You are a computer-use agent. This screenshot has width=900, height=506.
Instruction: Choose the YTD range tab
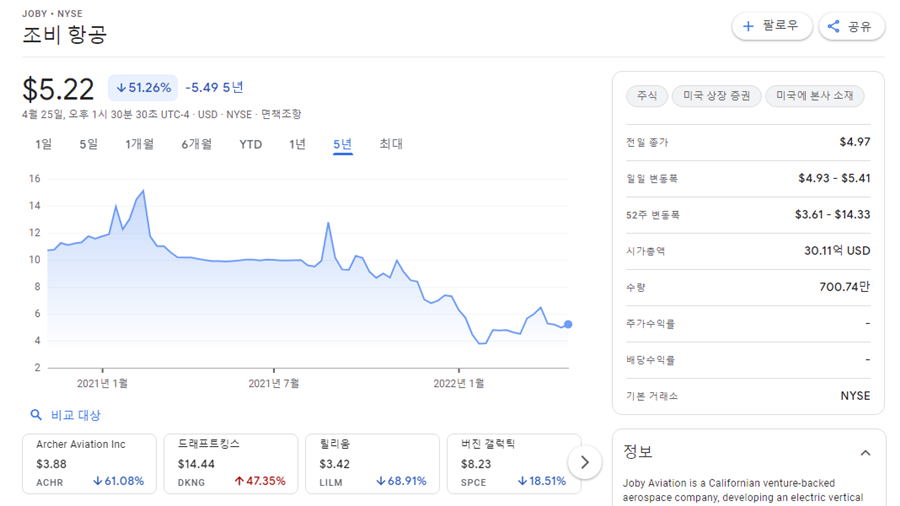[250, 144]
